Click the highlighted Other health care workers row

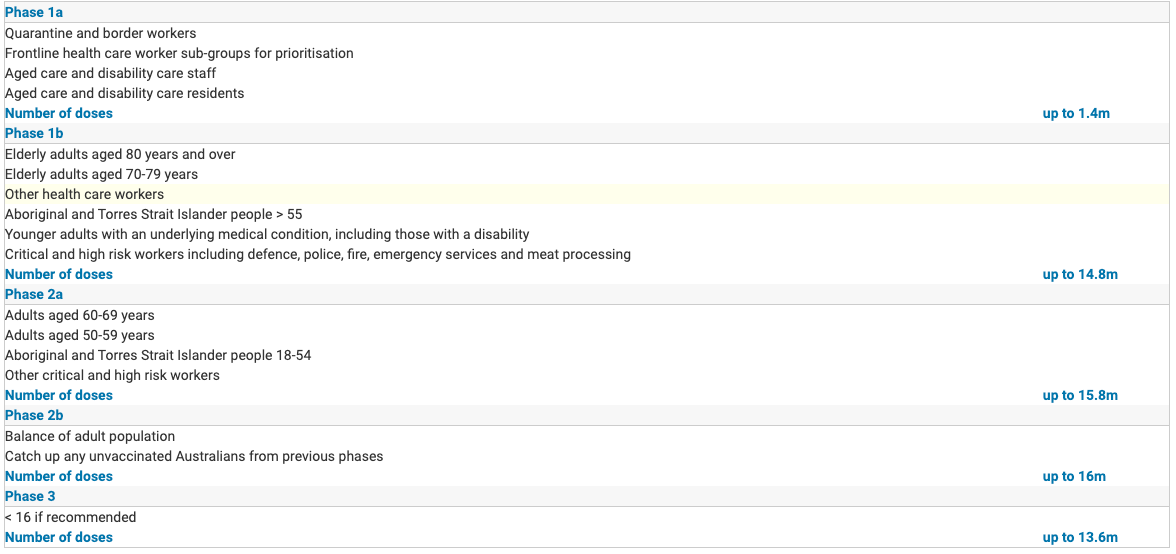click(x=84, y=194)
